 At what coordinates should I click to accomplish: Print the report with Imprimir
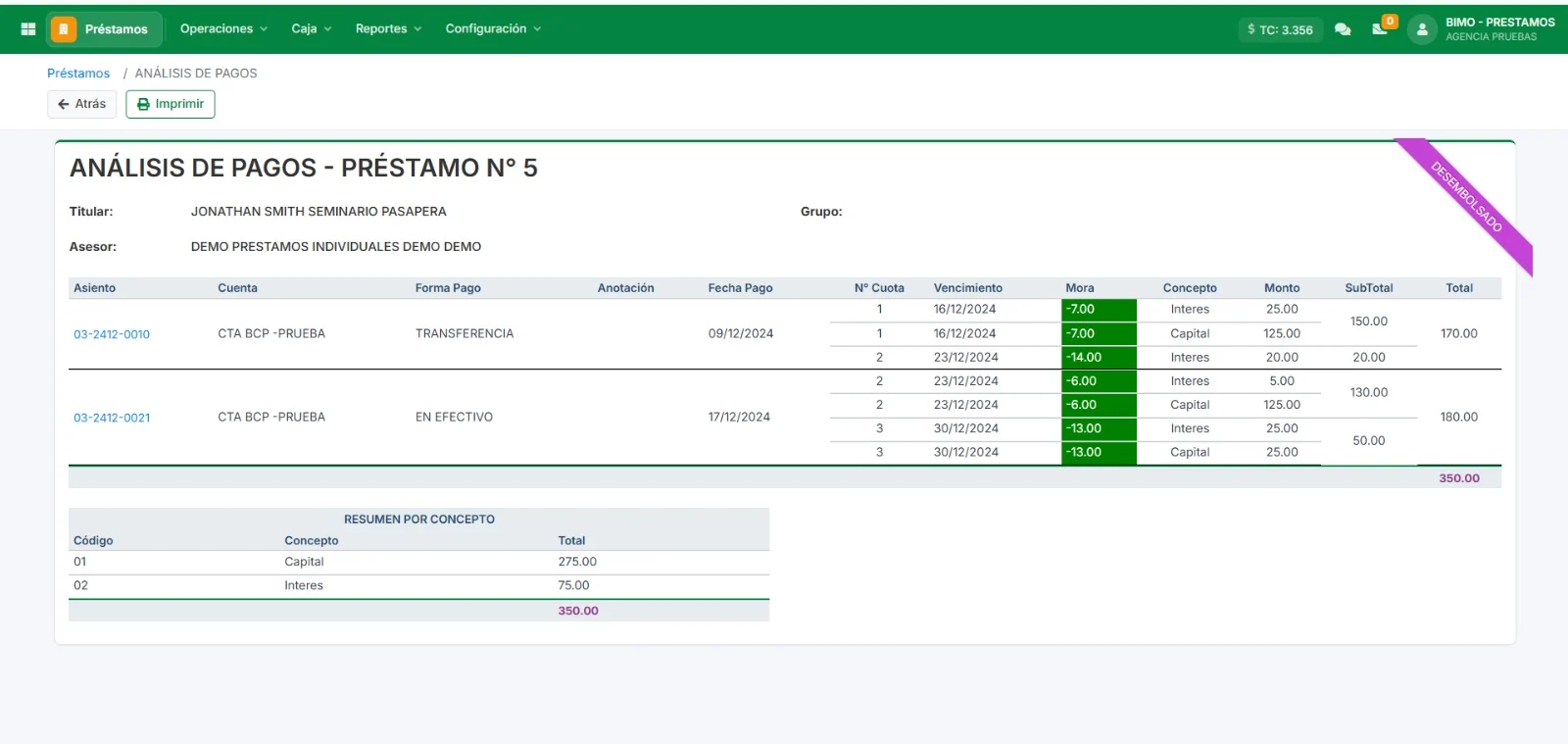pyautogui.click(x=171, y=104)
